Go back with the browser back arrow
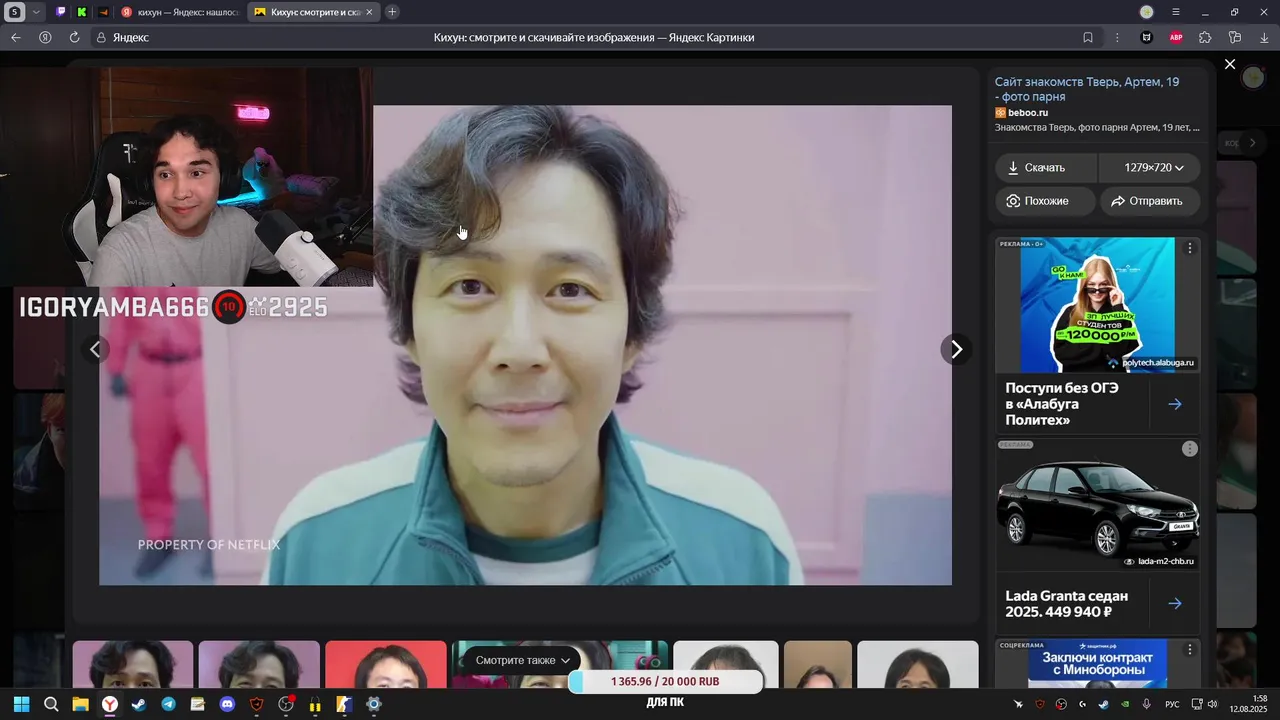 15,37
